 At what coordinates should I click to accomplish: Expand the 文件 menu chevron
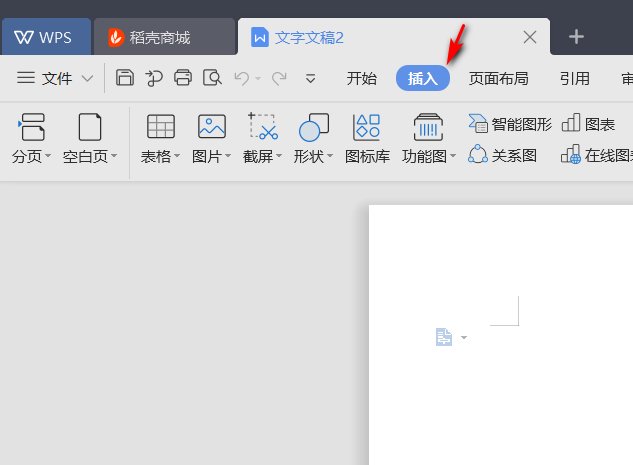point(88,78)
